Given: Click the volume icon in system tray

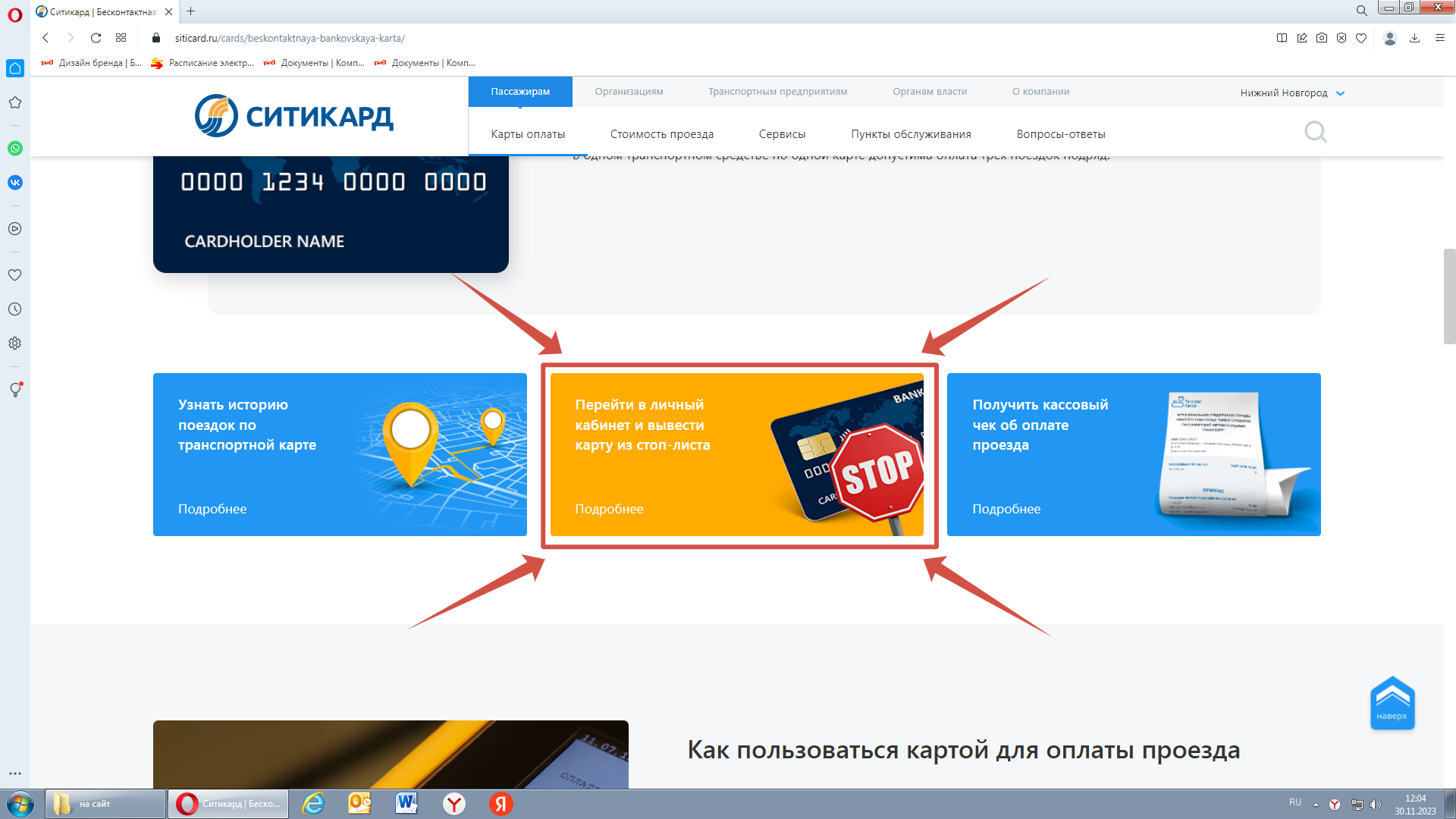Looking at the screenshot, I should tap(1376, 805).
